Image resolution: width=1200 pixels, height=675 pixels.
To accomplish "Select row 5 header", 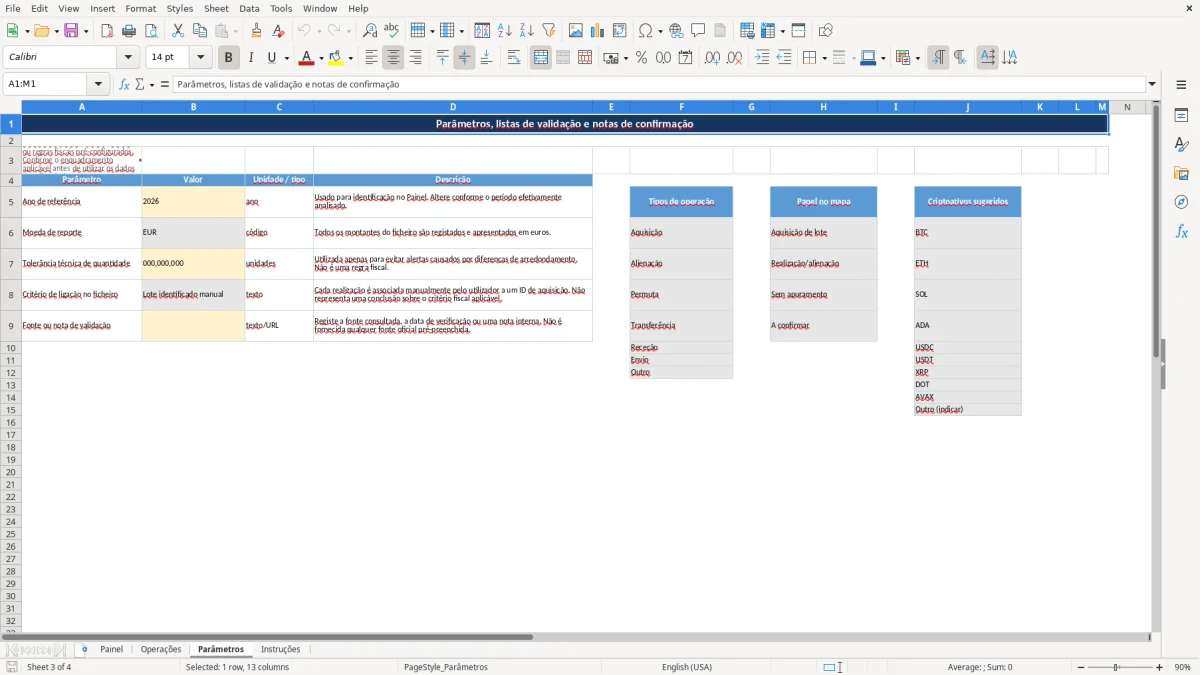I will point(11,202).
